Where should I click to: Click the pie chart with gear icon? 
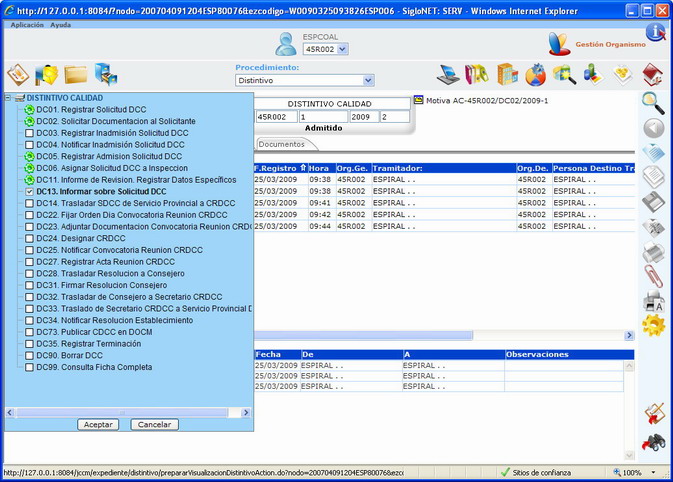(536, 75)
